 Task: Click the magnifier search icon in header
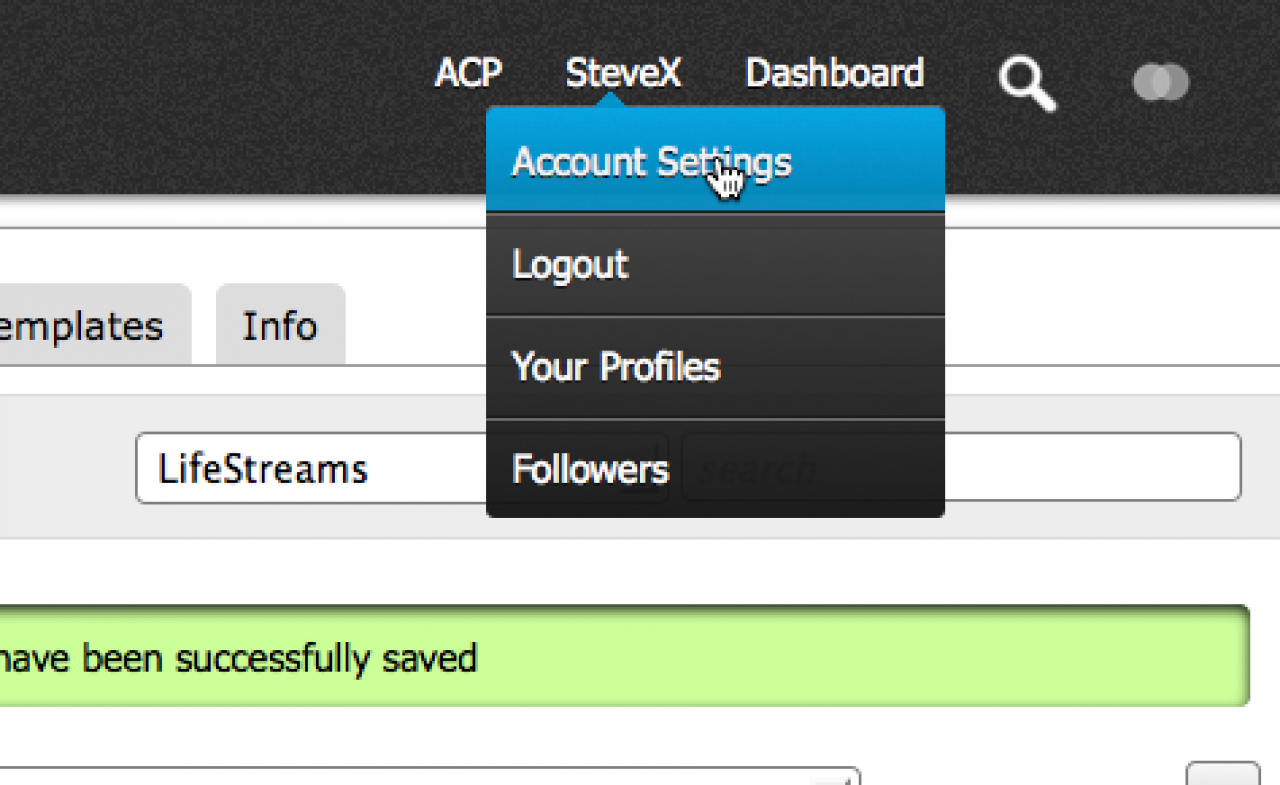point(1027,83)
